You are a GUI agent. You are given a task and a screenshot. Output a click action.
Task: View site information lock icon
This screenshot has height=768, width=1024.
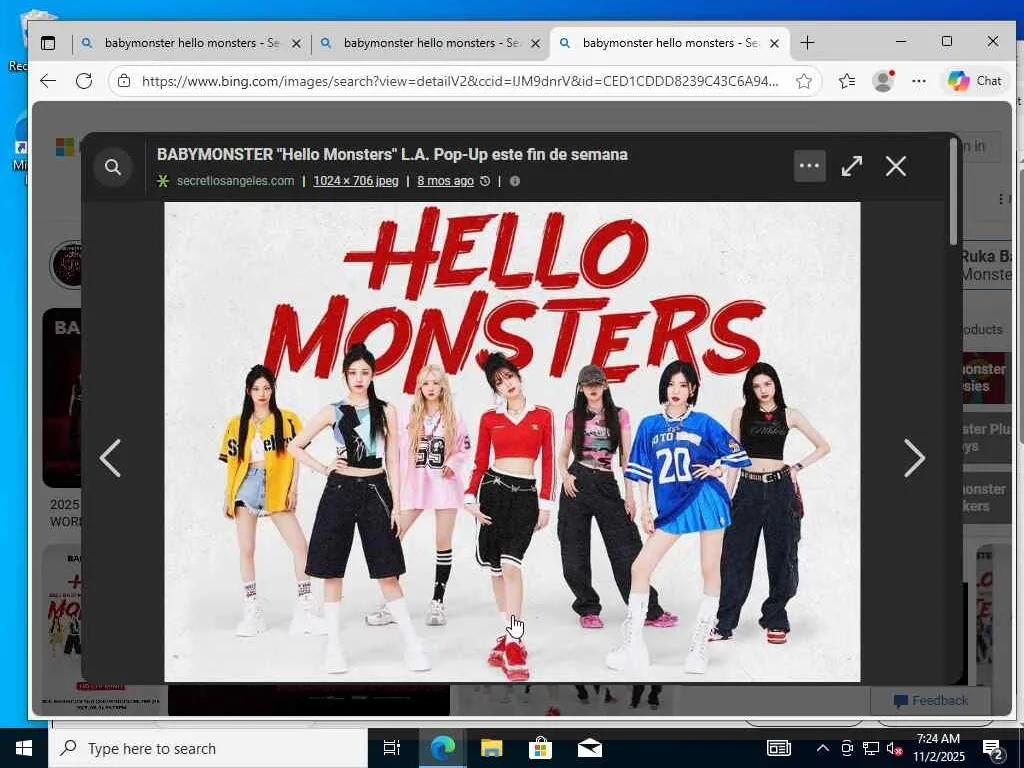[123, 81]
